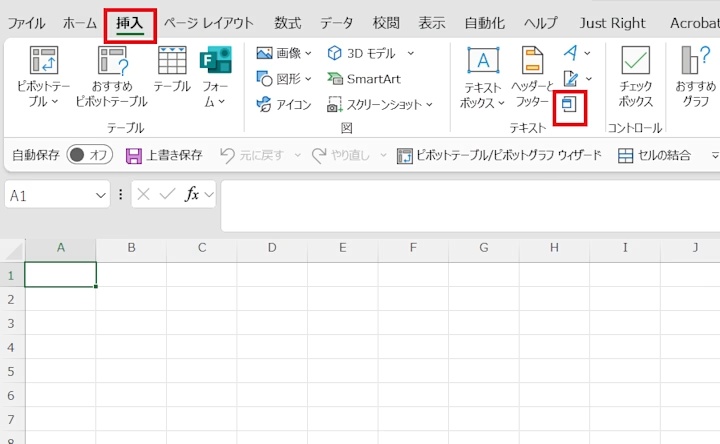Click 元に戻す undo button
The width and height of the screenshot is (720, 444).
pyautogui.click(x=252, y=155)
